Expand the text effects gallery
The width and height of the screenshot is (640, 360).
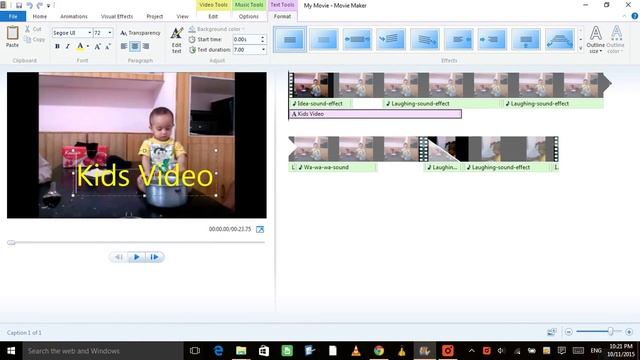click(580, 49)
